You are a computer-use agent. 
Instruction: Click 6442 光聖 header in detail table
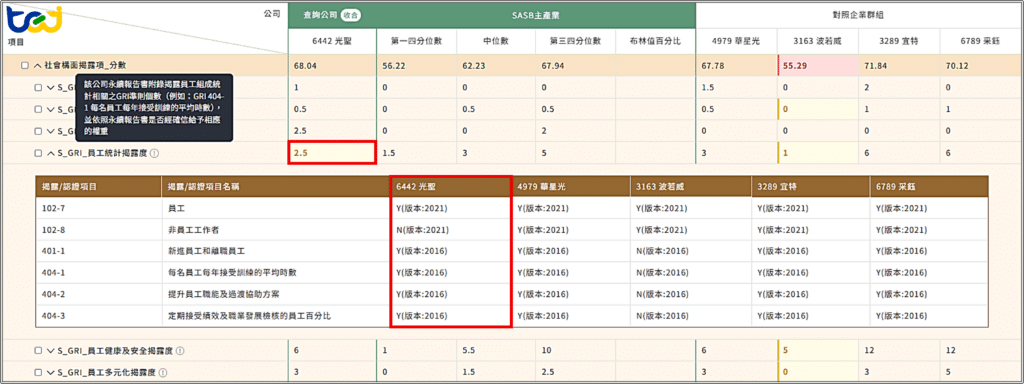coord(450,186)
